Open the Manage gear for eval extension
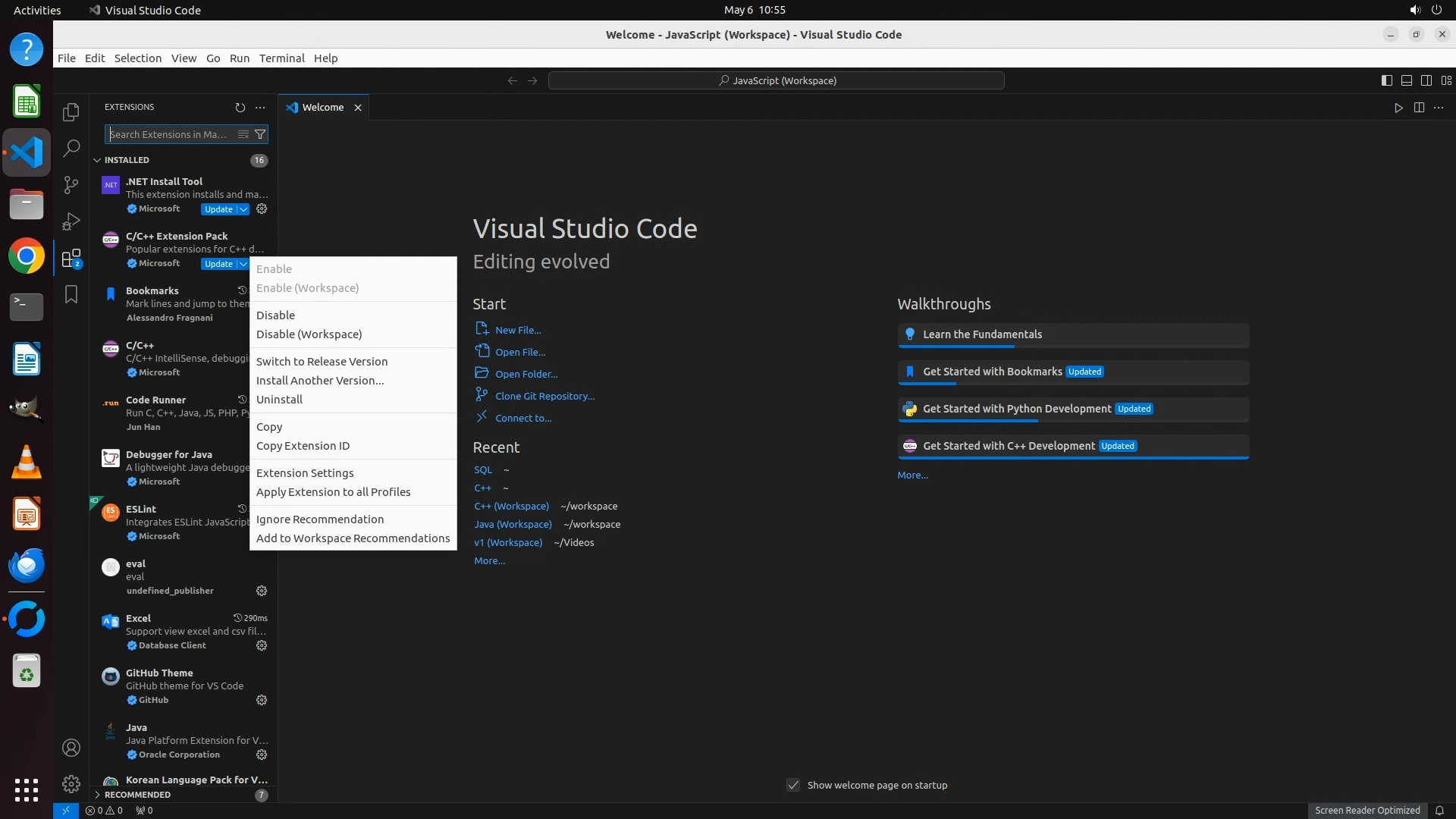 coord(262,591)
